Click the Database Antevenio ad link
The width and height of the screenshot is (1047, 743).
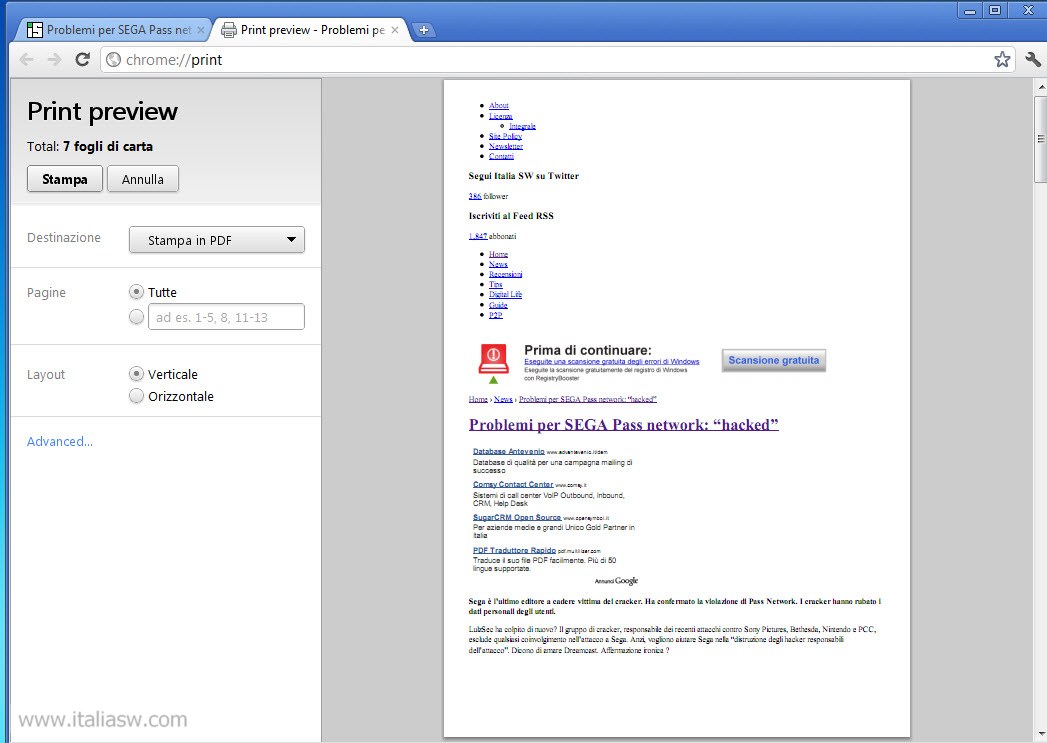point(509,451)
